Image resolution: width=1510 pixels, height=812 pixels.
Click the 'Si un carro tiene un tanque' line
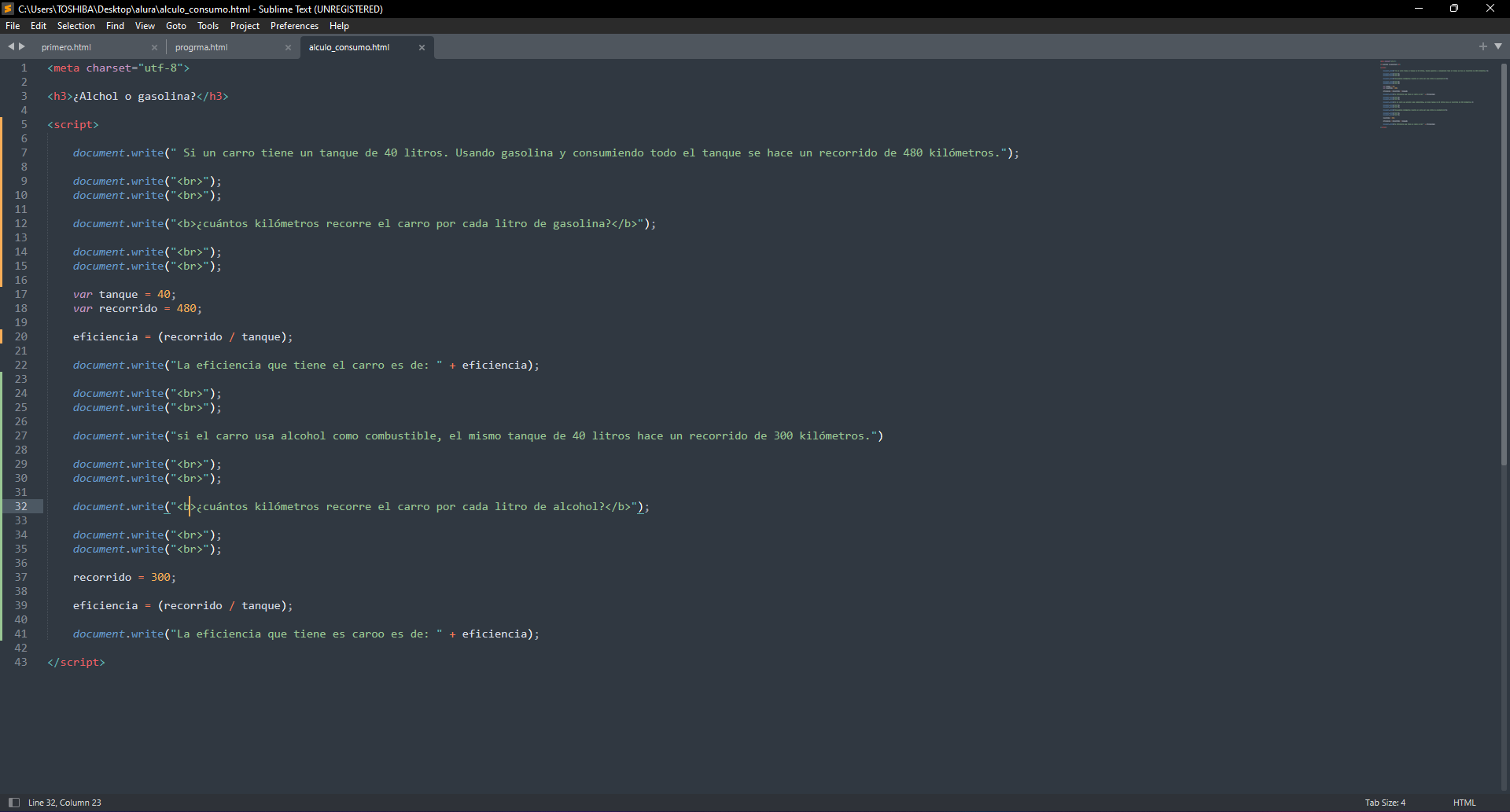(x=546, y=153)
